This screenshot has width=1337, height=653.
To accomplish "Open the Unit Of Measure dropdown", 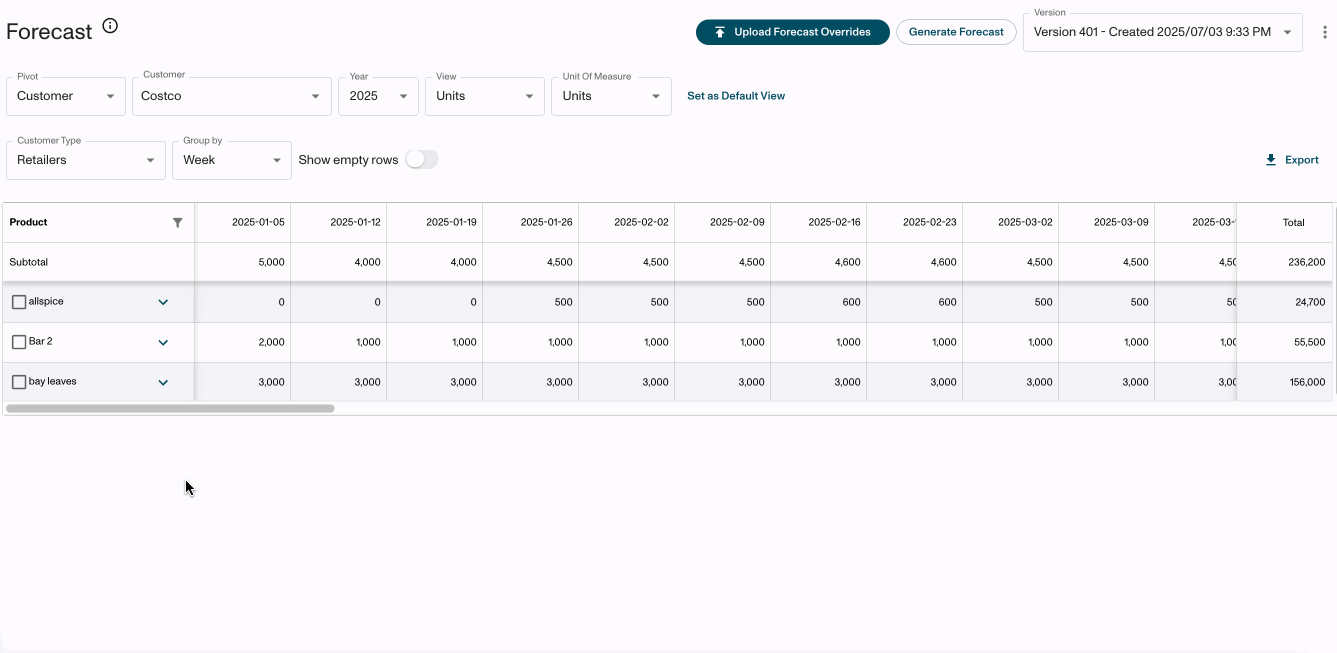I will pyautogui.click(x=611, y=96).
